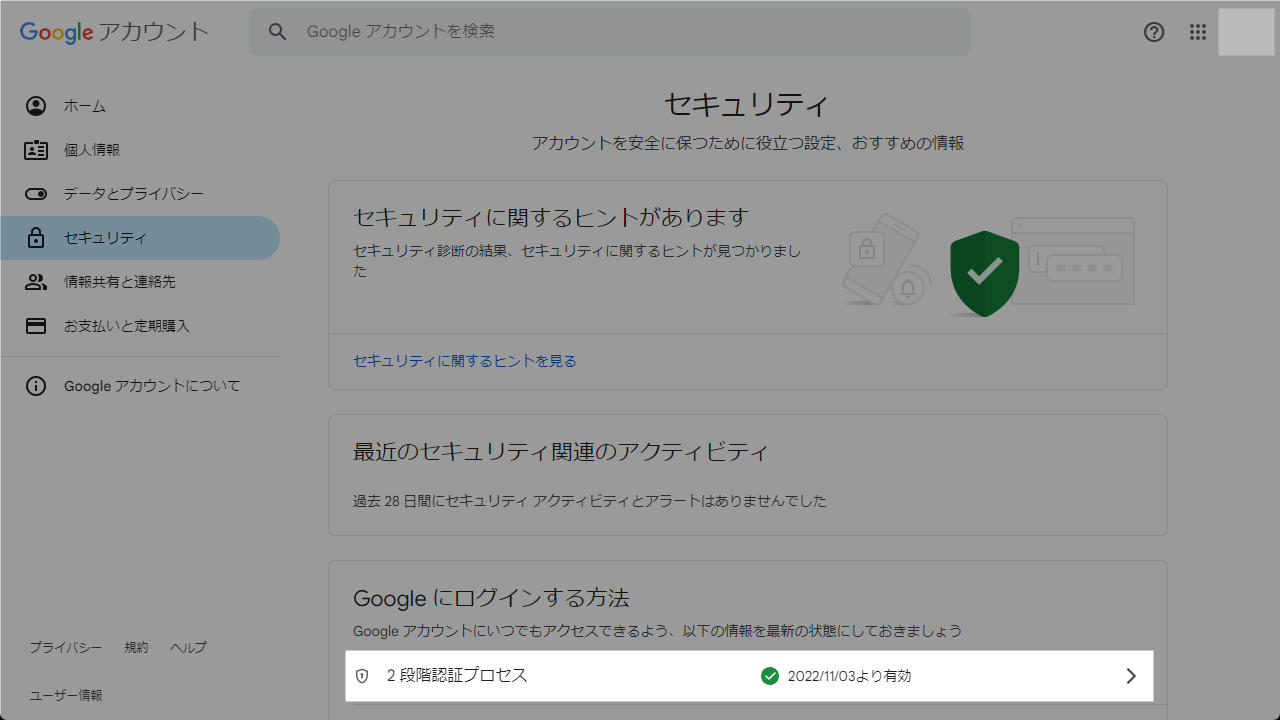Go to ホーム in sidebar

pyautogui.click(x=140, y=106)
